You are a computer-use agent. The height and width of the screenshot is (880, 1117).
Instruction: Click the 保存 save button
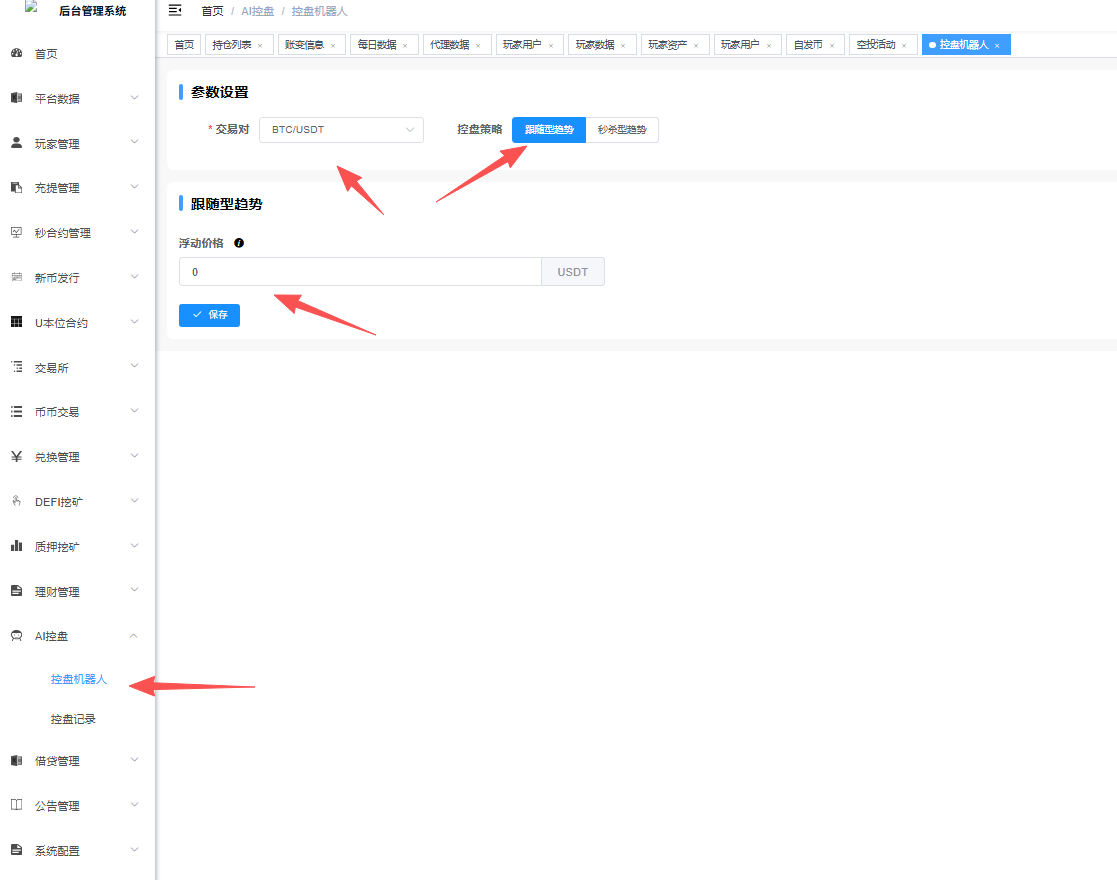coord(209,315)
